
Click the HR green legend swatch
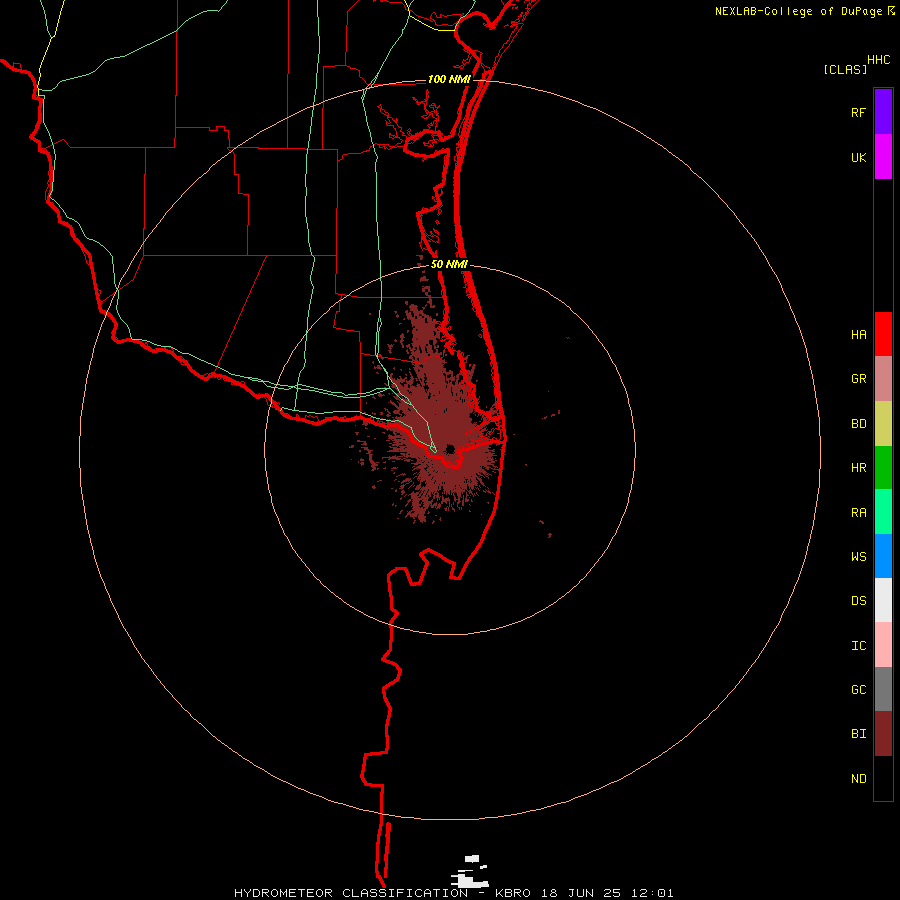pyautogui.click(x=883, y=468)
